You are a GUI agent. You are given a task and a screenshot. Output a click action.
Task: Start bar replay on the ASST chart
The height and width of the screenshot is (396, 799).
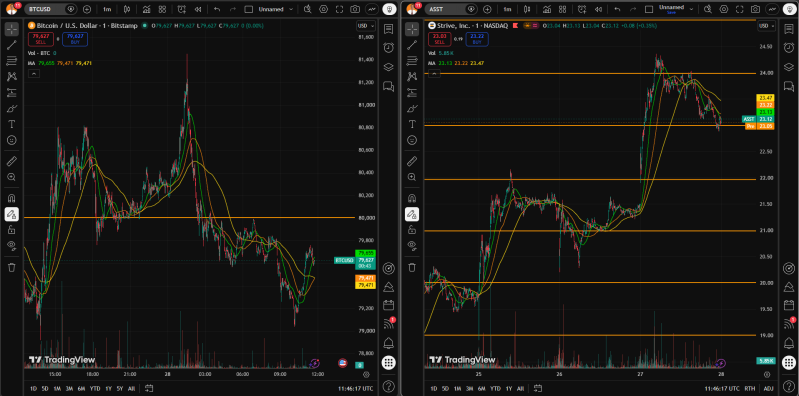pyautogui.click(x=598, y=9)
